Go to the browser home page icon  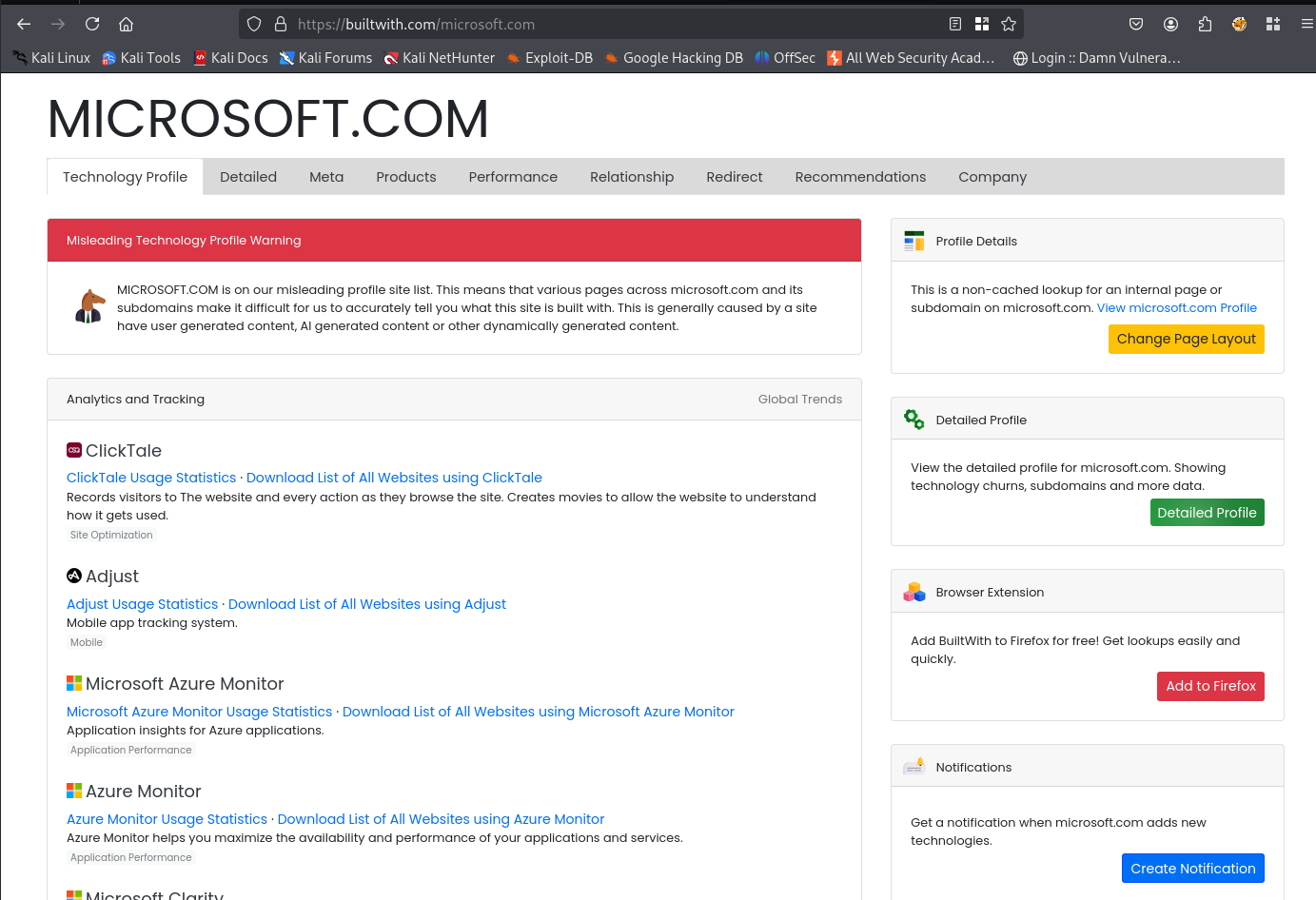[x=126, y=24]
